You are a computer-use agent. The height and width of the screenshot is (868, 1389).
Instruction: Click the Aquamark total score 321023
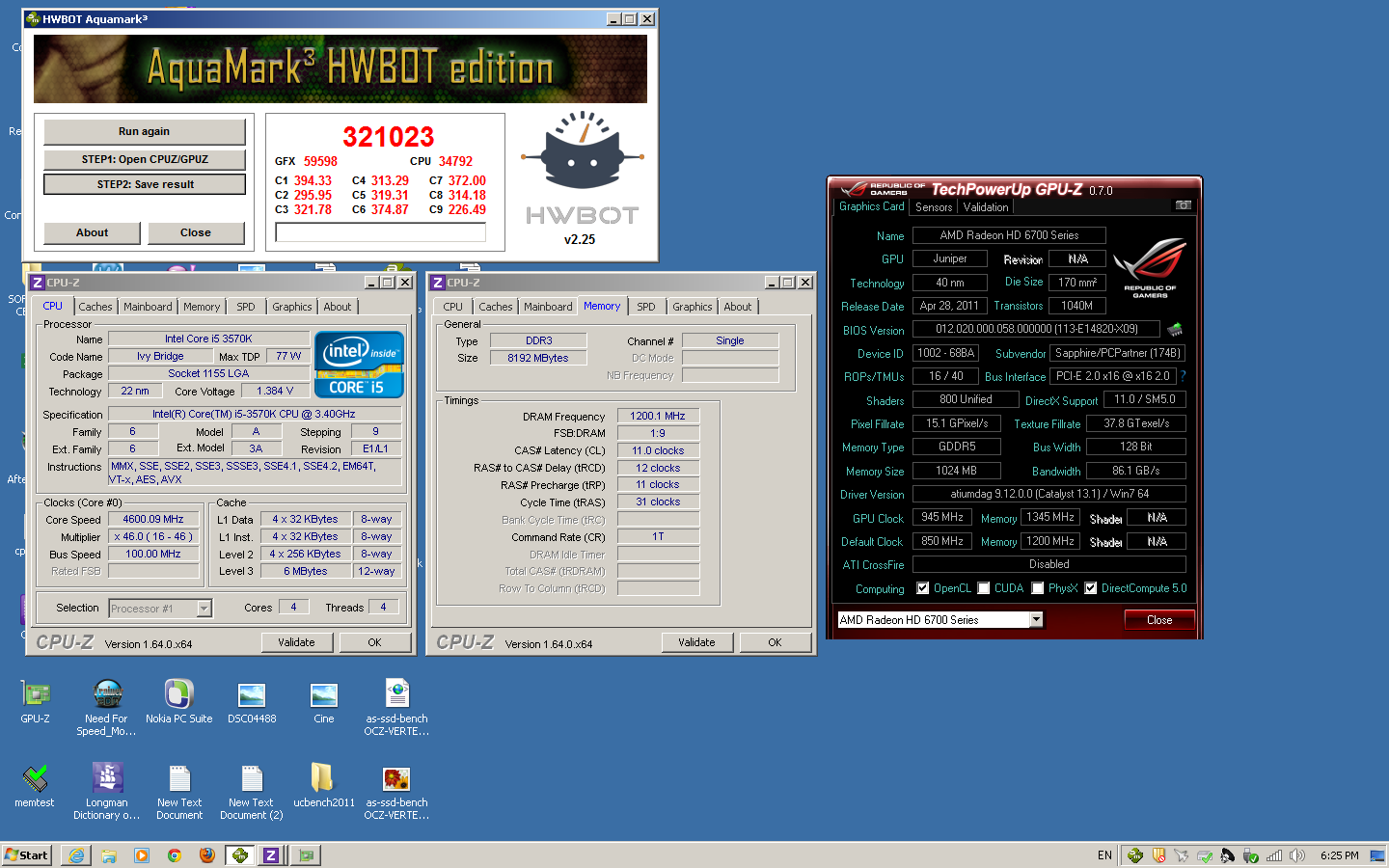389,137
